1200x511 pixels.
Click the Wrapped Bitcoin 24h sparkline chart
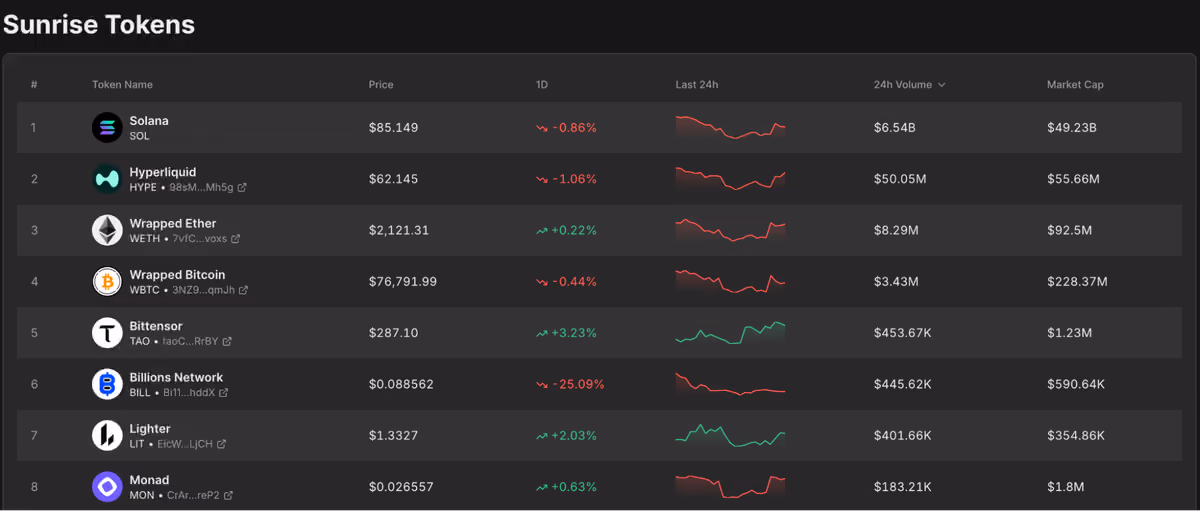pyautogui.click(x=730, y=281)
